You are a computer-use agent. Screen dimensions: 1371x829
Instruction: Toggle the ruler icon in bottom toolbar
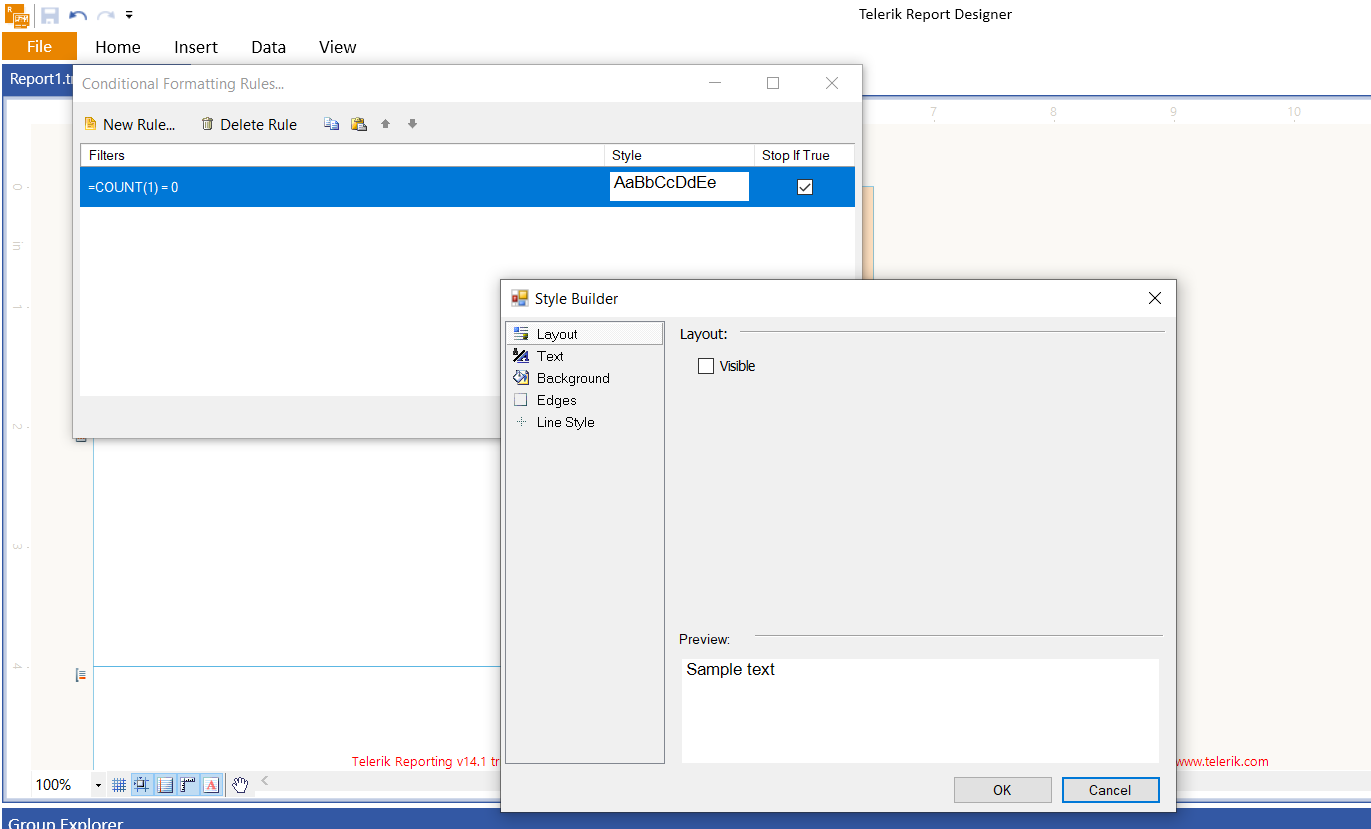188,785
